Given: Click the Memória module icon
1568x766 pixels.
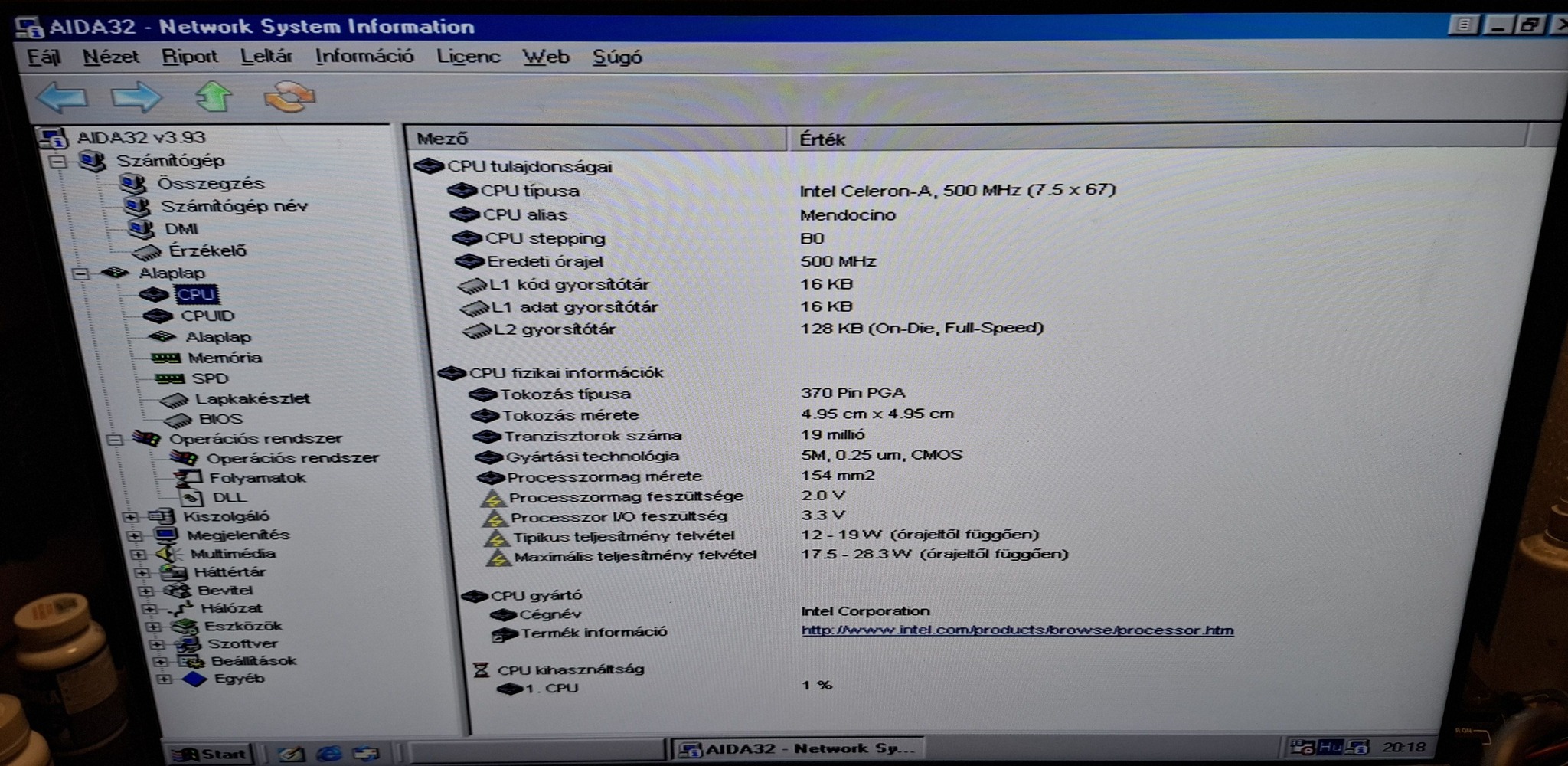Looking at the screenshot, I should coord(165,358).
